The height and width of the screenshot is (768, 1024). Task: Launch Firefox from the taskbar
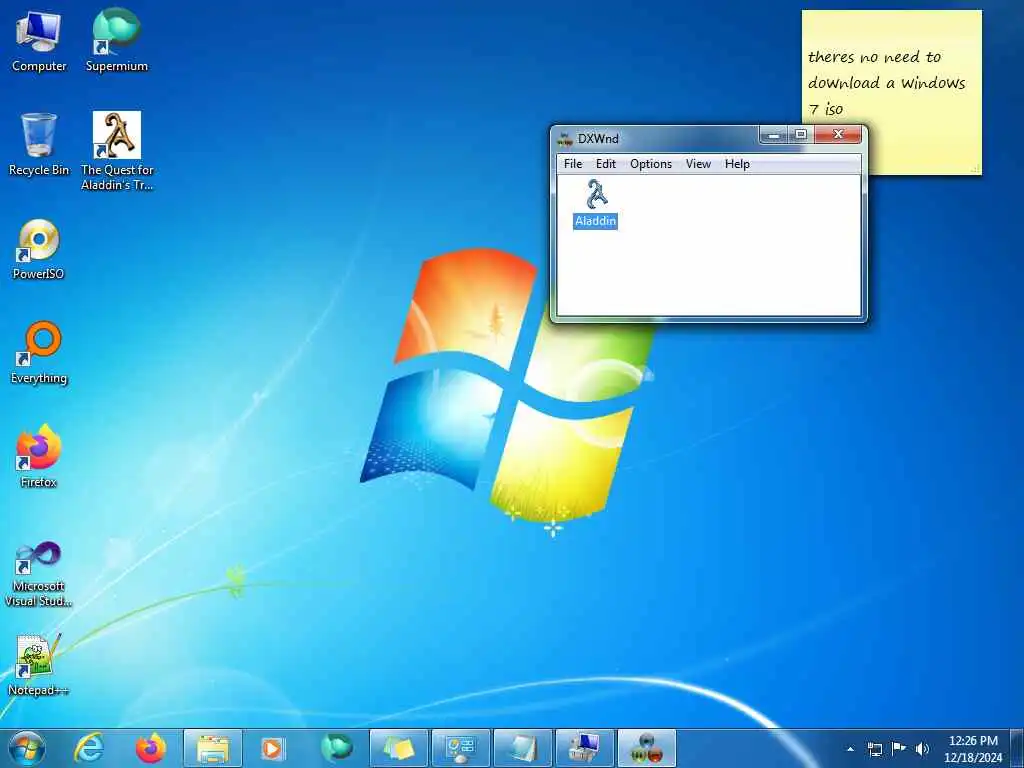(x=150, y=748)
